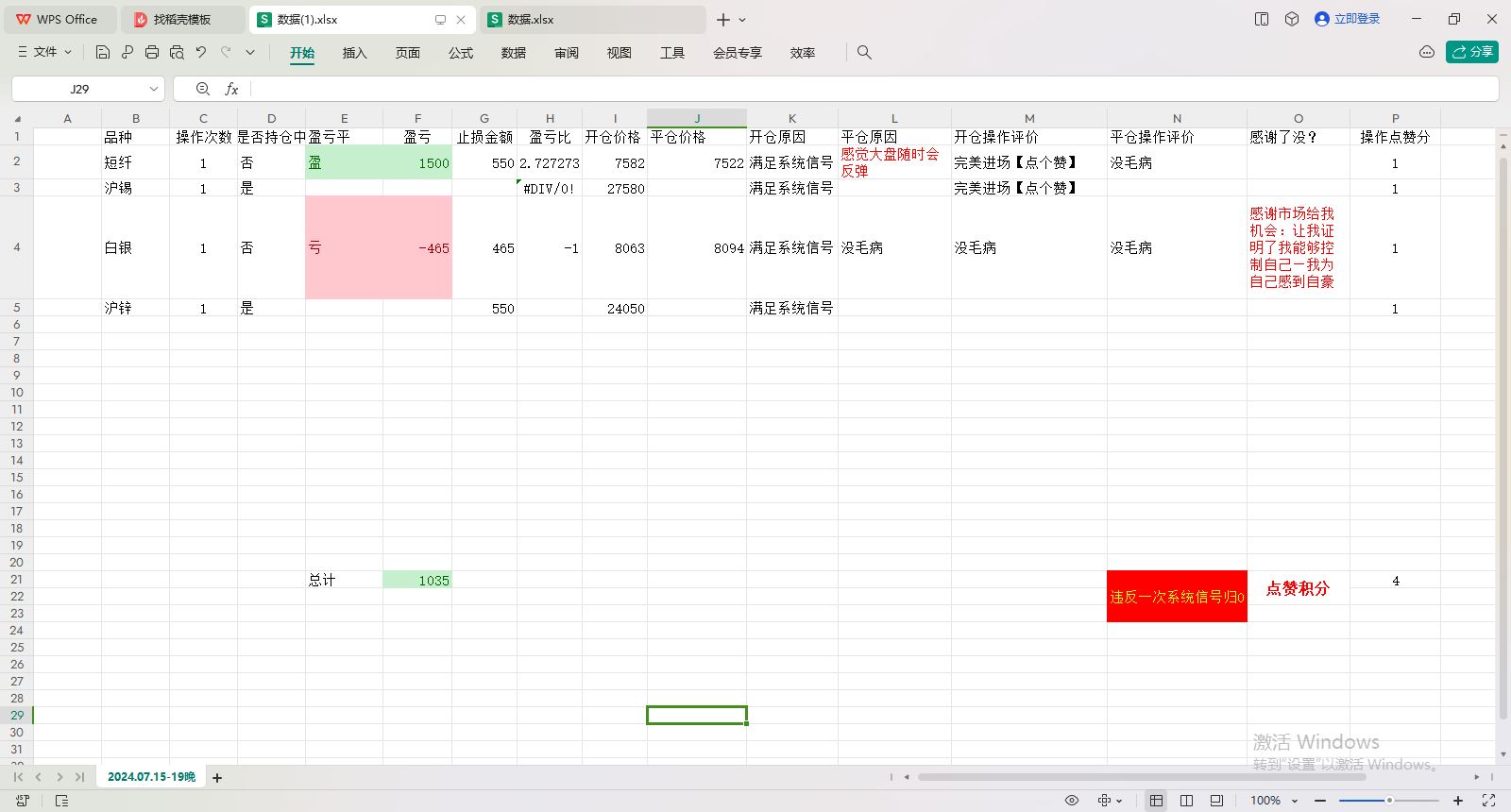
Task: Open the 插入 ribbon tab
Action: 354,53
